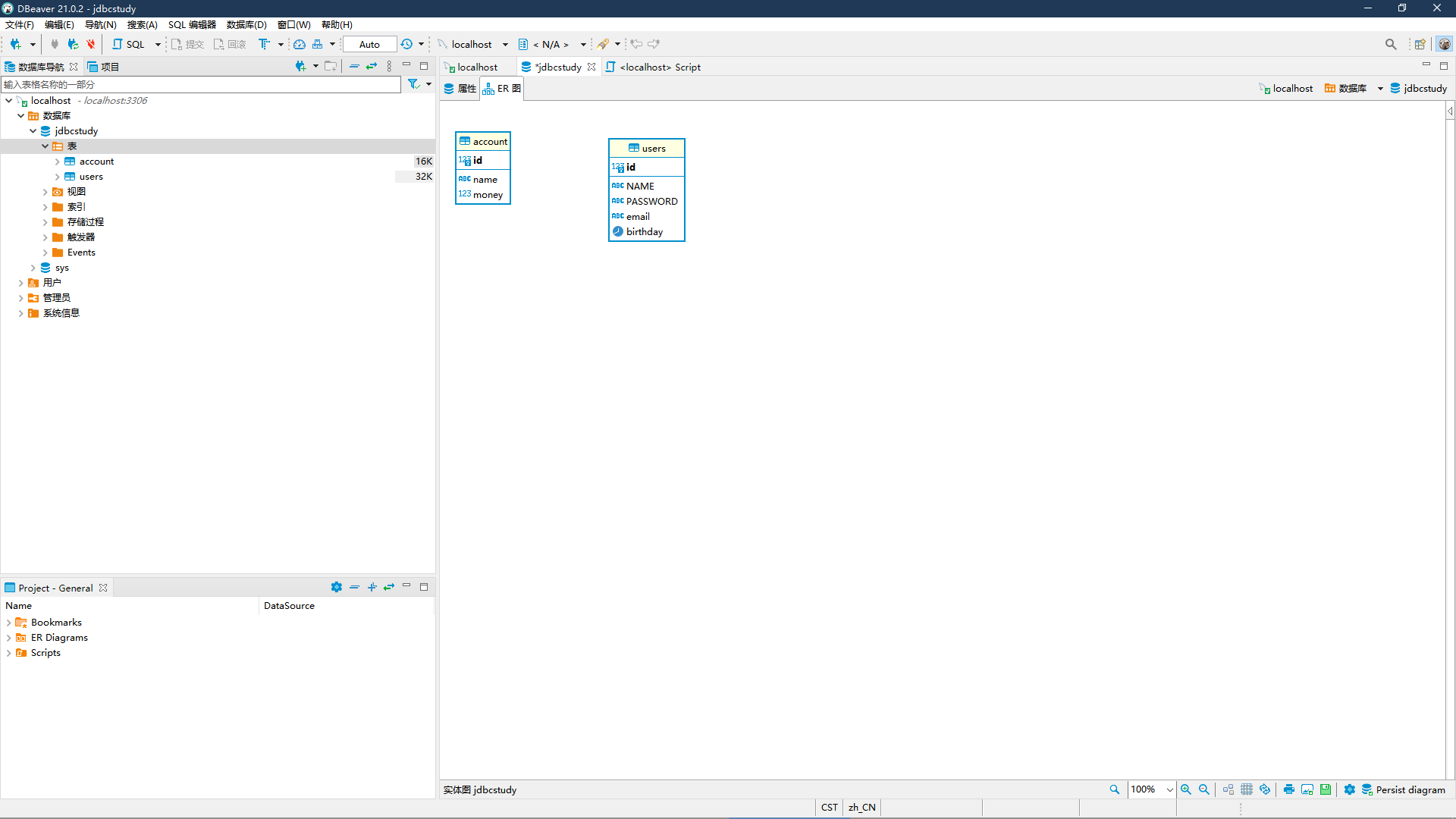Click the save diagram as image icon
This screenshot has width=1456, height=819.
1307,789
